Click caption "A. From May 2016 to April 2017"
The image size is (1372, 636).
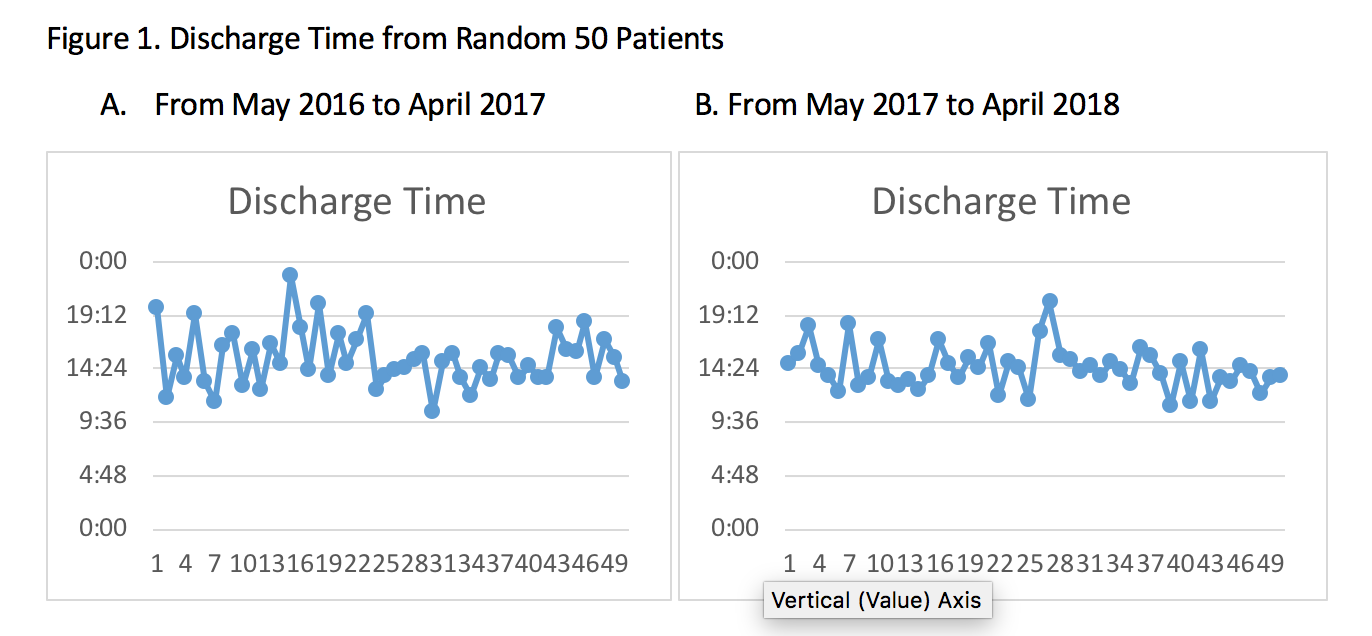click(x=323, y=104)
